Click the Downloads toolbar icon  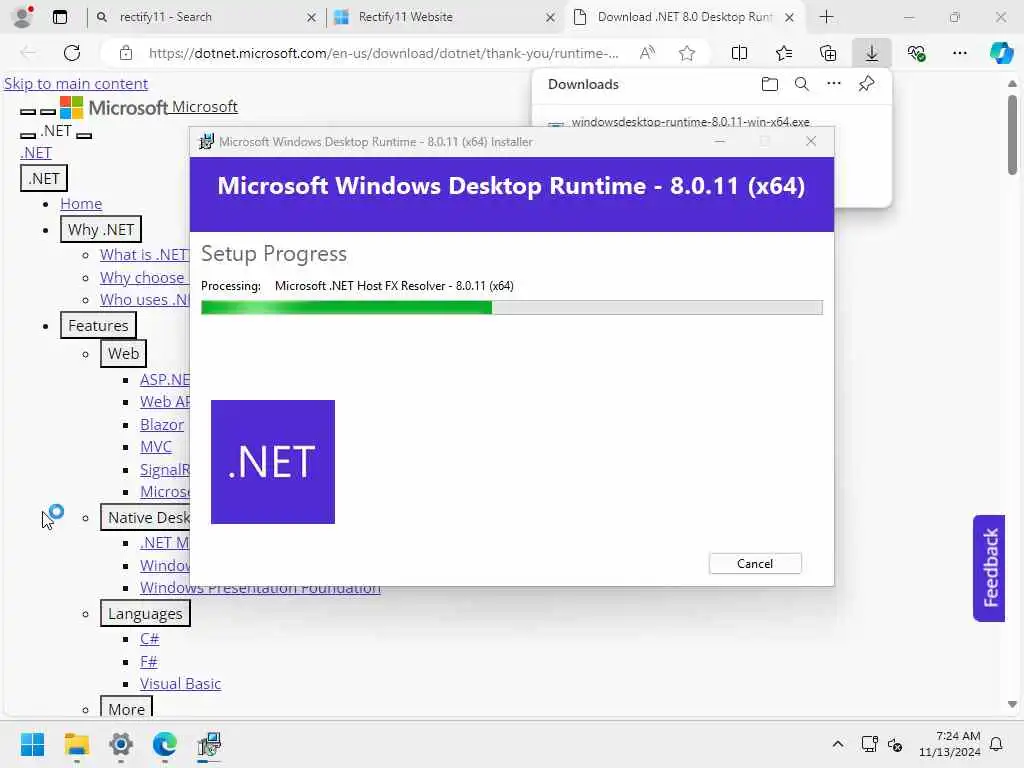coord(871,53)
